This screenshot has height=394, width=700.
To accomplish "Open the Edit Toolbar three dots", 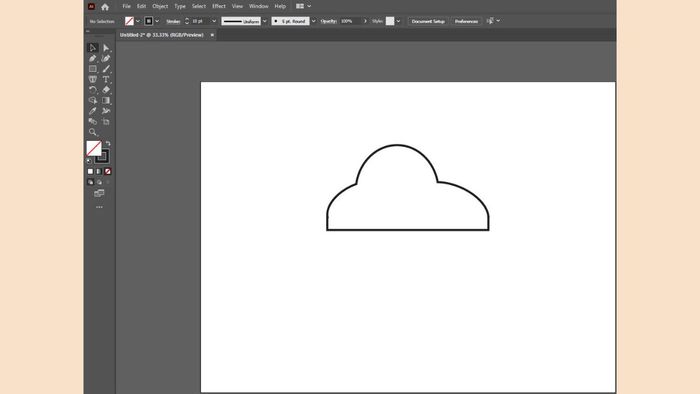I will [x=99, y=207].
